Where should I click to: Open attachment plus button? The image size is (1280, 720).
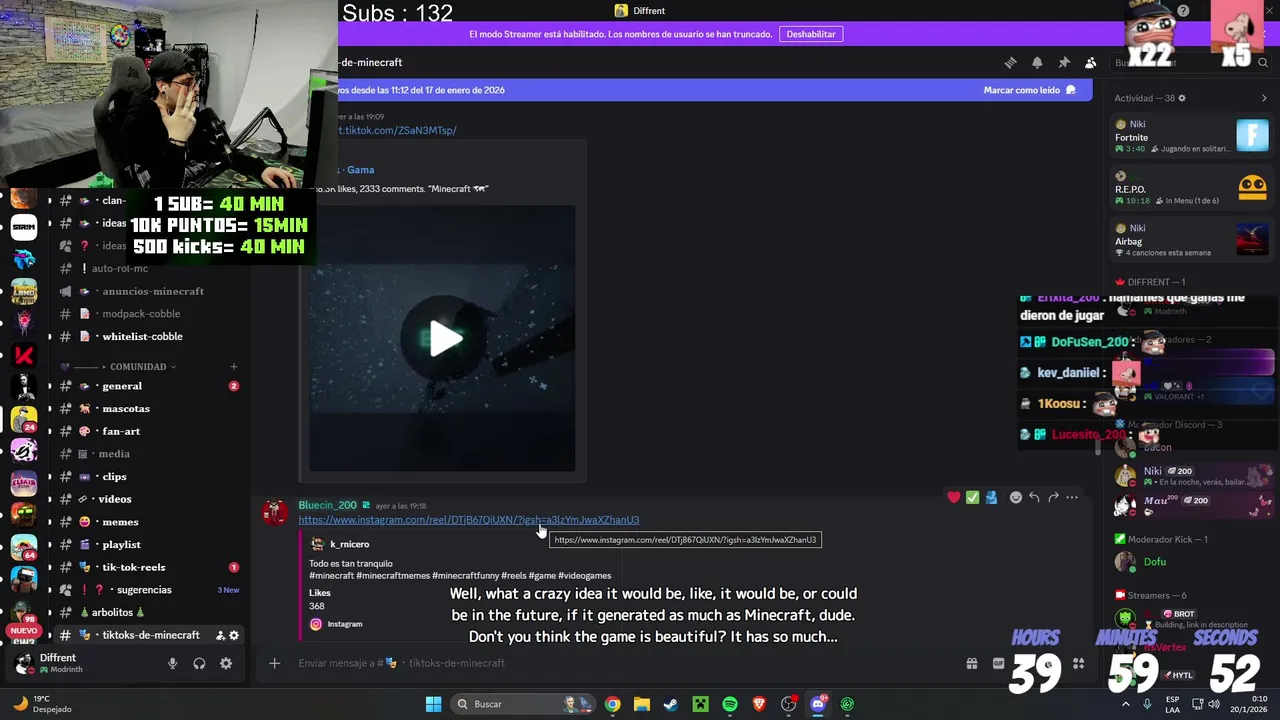pos(274,663)
